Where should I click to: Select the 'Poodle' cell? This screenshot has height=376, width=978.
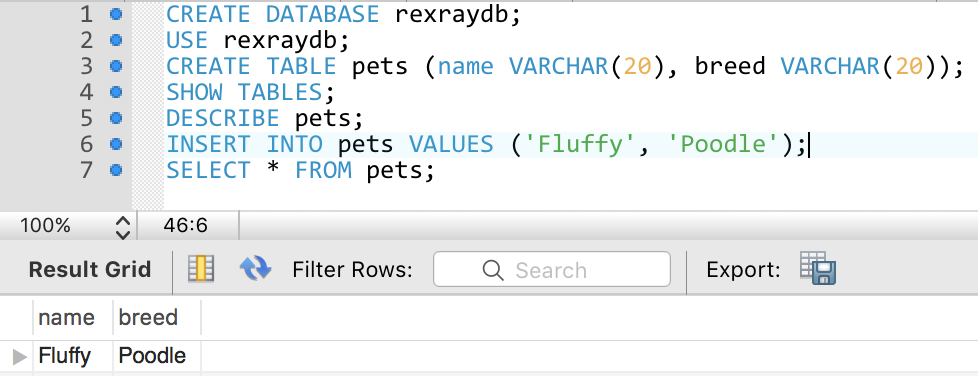tap(152, 356)
